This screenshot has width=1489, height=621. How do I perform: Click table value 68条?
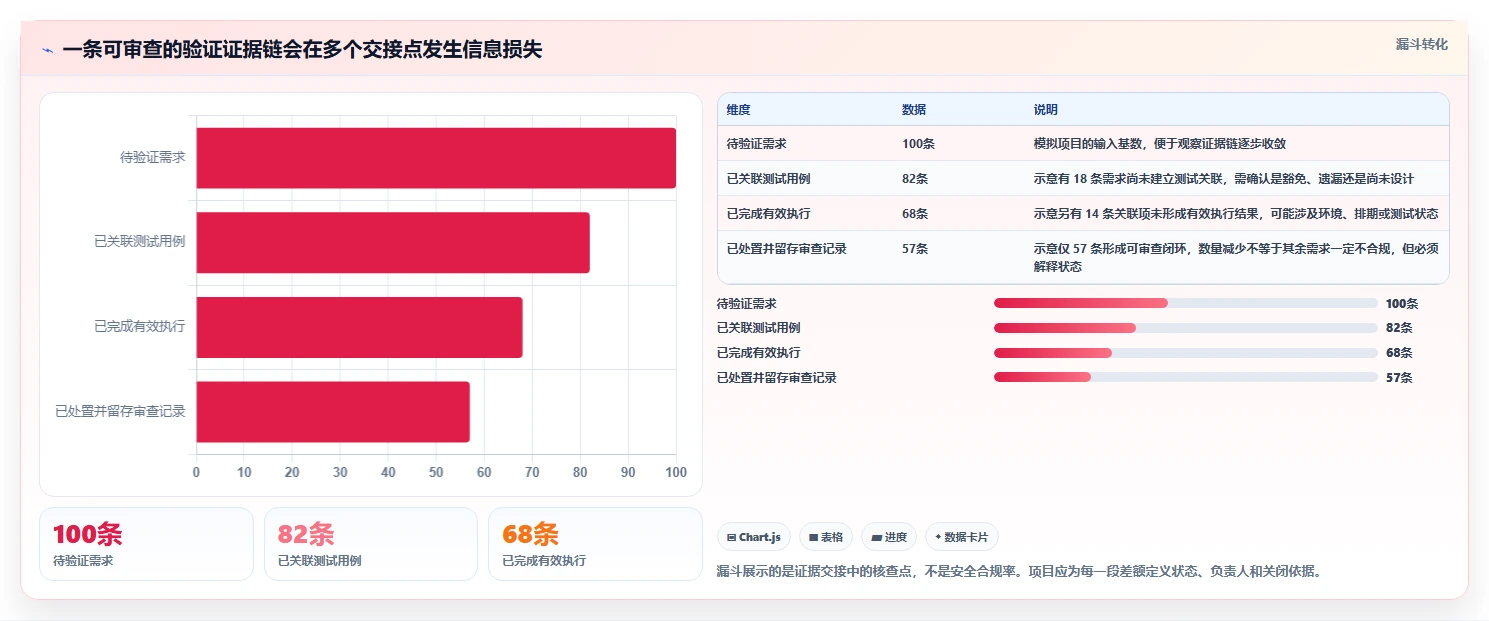915,214
